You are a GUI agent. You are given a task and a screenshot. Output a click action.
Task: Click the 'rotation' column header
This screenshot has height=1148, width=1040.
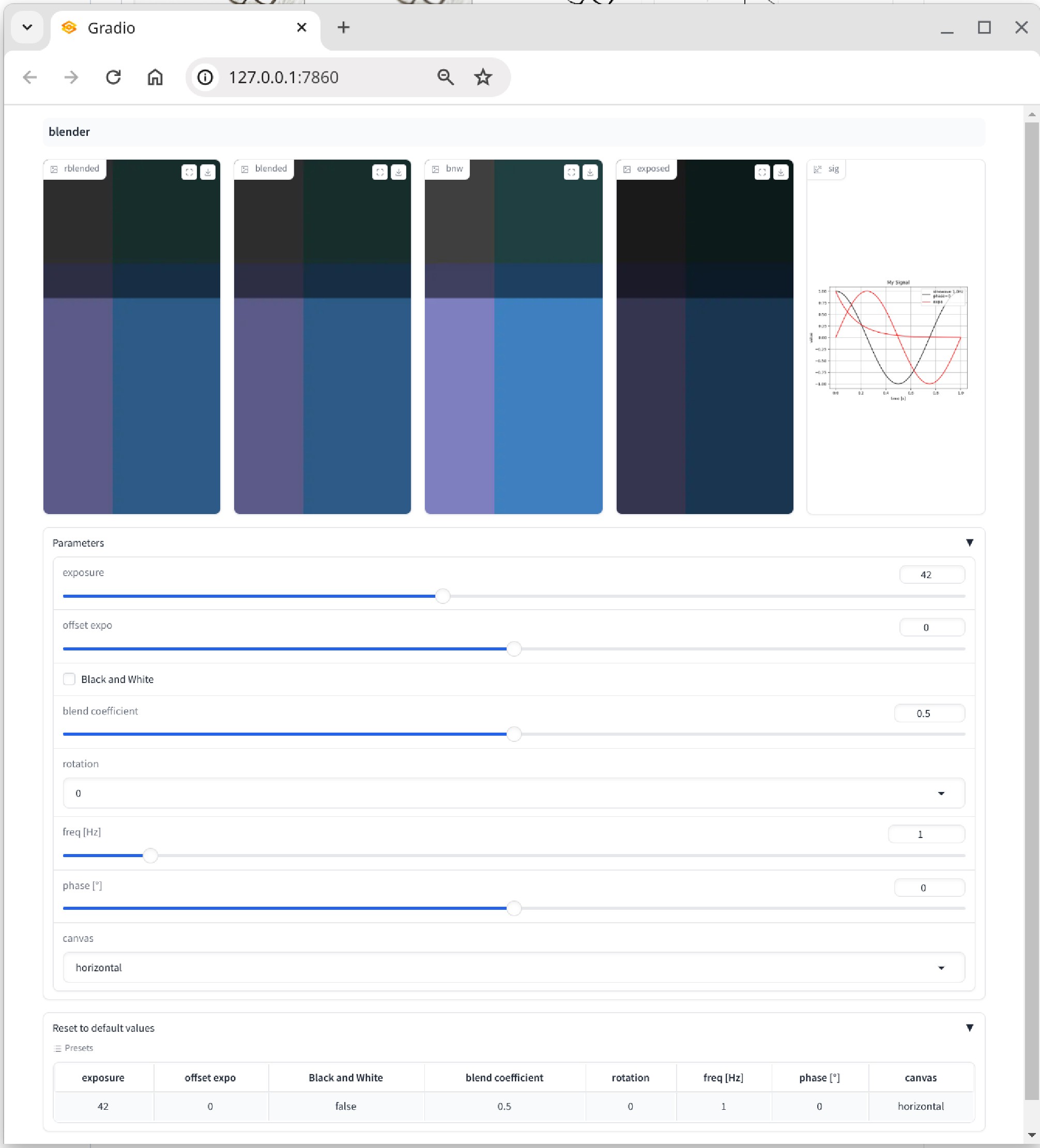pyautogui.click(x=630, y=1077)
